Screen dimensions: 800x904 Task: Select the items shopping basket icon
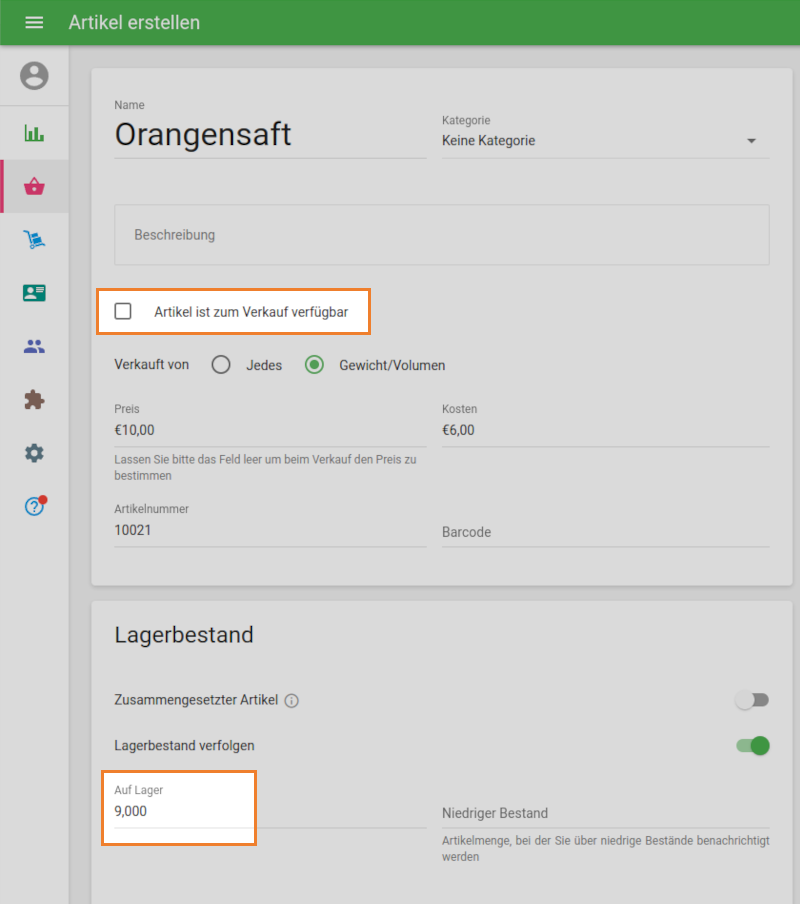(x=34, y=187)
